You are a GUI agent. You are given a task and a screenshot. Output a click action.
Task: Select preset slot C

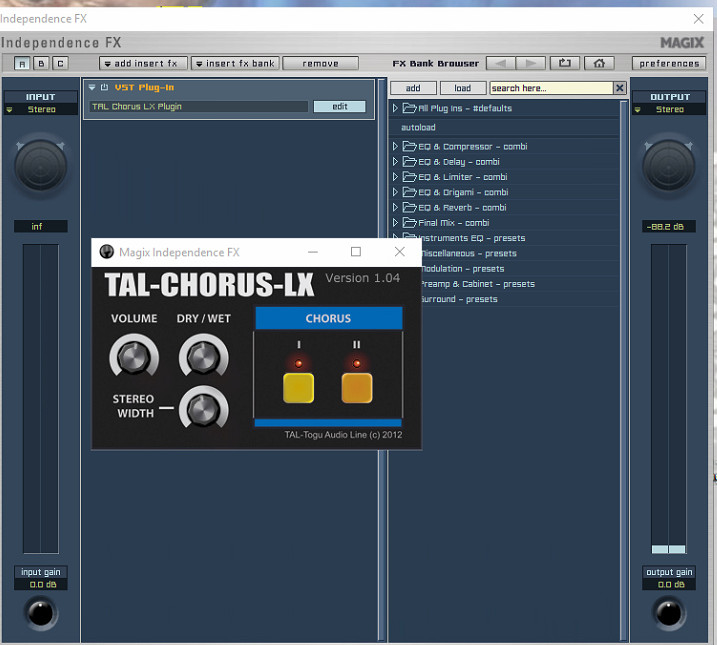(x=60, y=64)
